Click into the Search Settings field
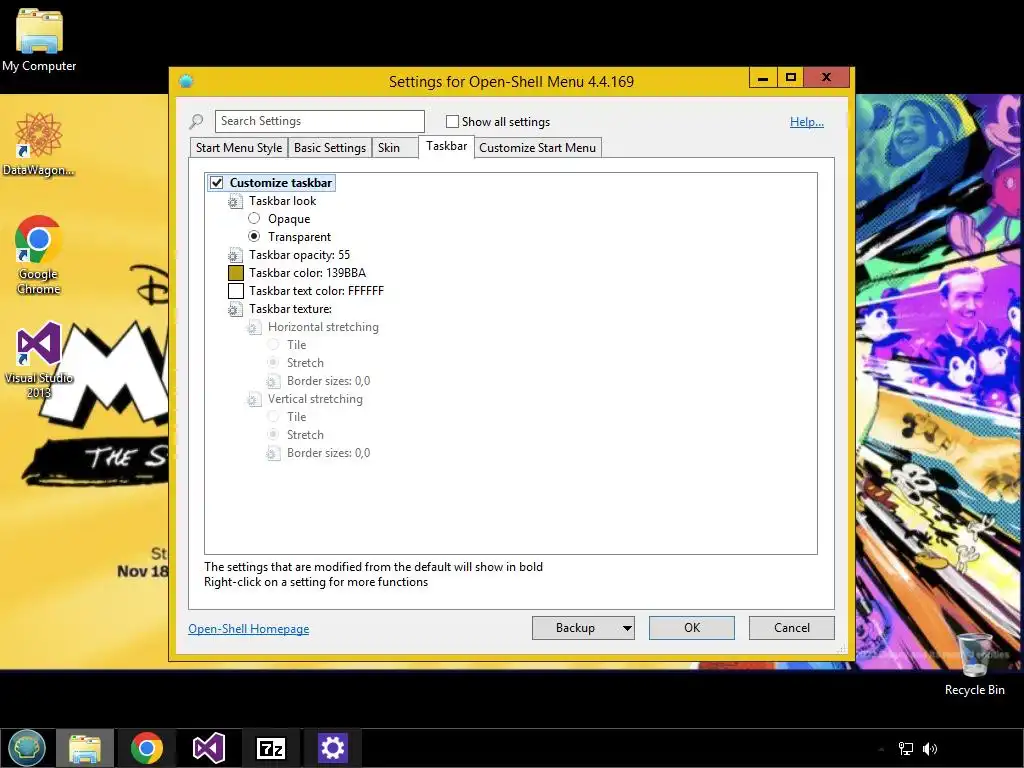 tap(319, 121)
